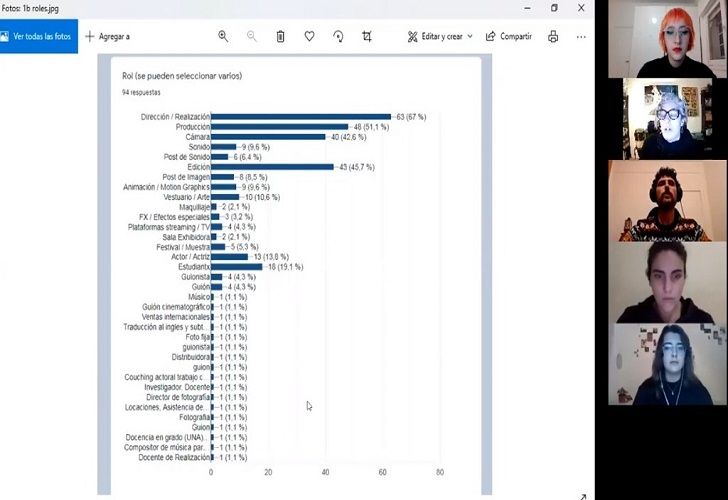Delete the photo with trash icon
The width and height of the screenshot is (728, 500).
pyautogui.click(x=280, y=36)
